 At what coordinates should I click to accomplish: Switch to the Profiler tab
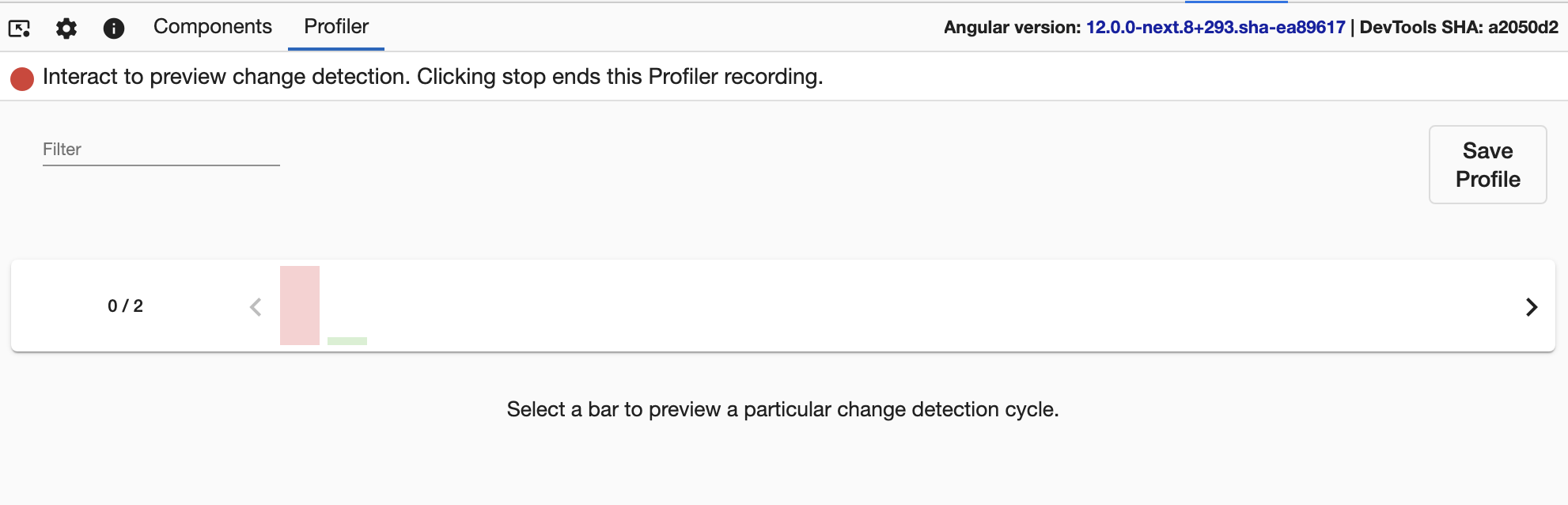(335, 26)
